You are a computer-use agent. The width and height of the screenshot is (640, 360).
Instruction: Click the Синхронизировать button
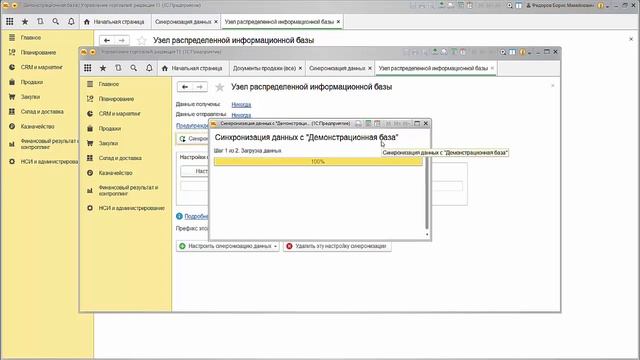[x=193, y=139]
